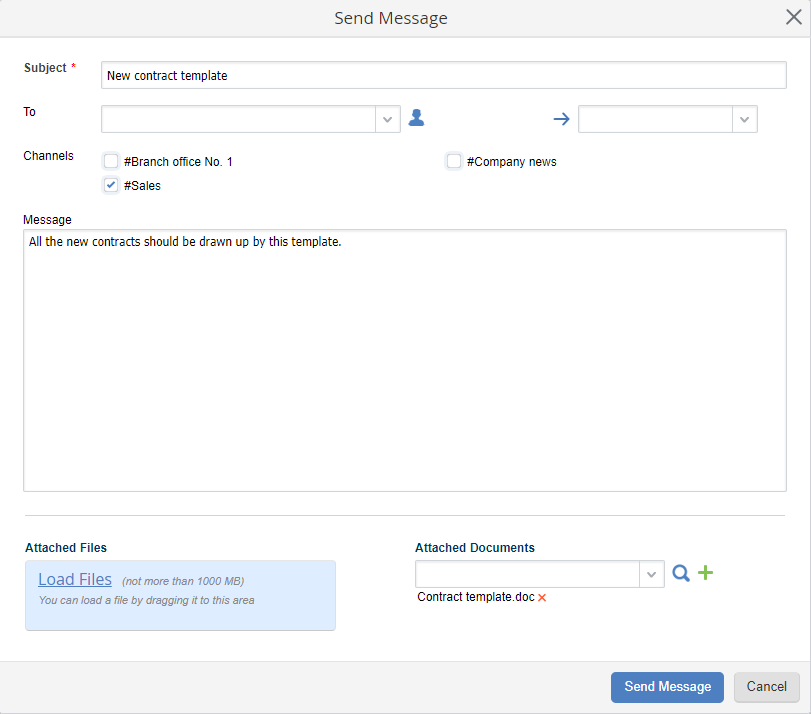The height and width of the screenshot is (714, 811).
Task: Expand the Attached Documents dropdown
Action: point(652,574)
